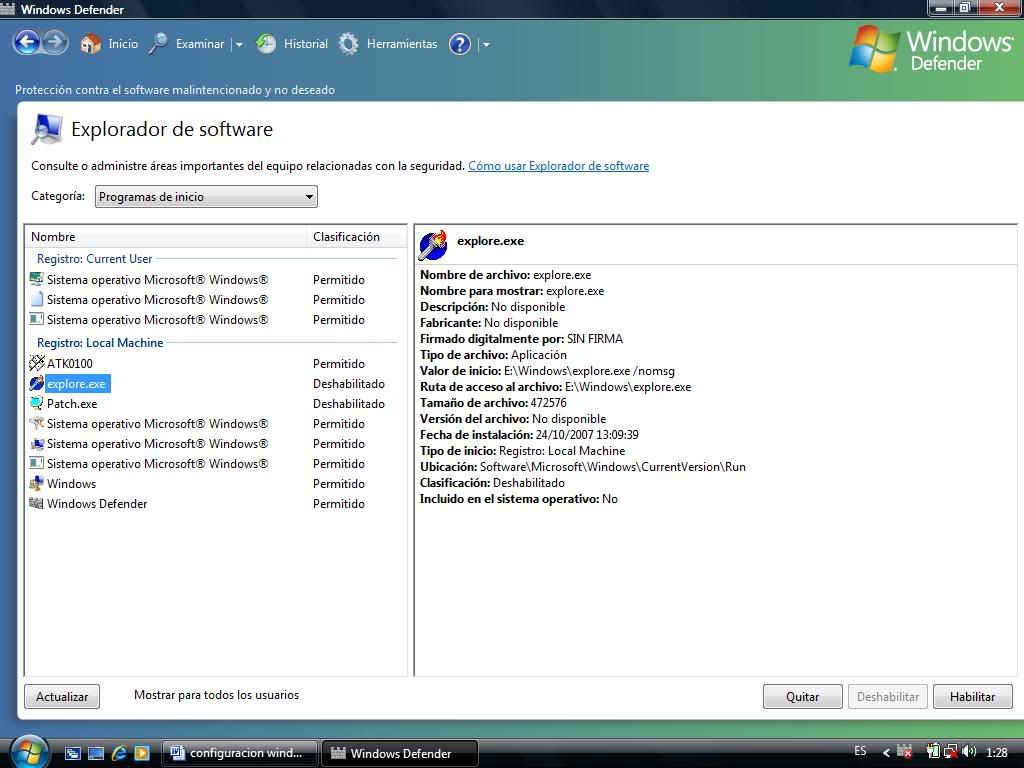Click the Valor de inicio line with /nomsg
Image resolution: width=1024 pixels, height=768 pixels.
(547, 371)
